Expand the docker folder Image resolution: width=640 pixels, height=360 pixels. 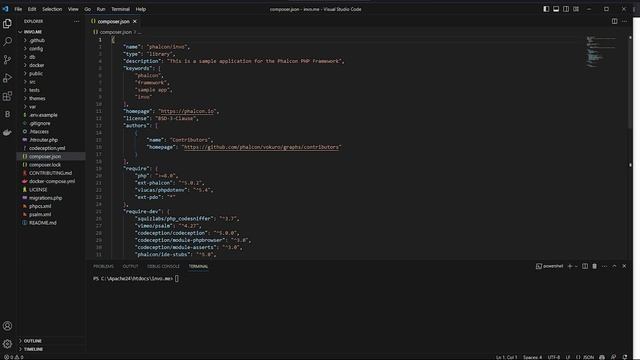click(x=36, y=65)
